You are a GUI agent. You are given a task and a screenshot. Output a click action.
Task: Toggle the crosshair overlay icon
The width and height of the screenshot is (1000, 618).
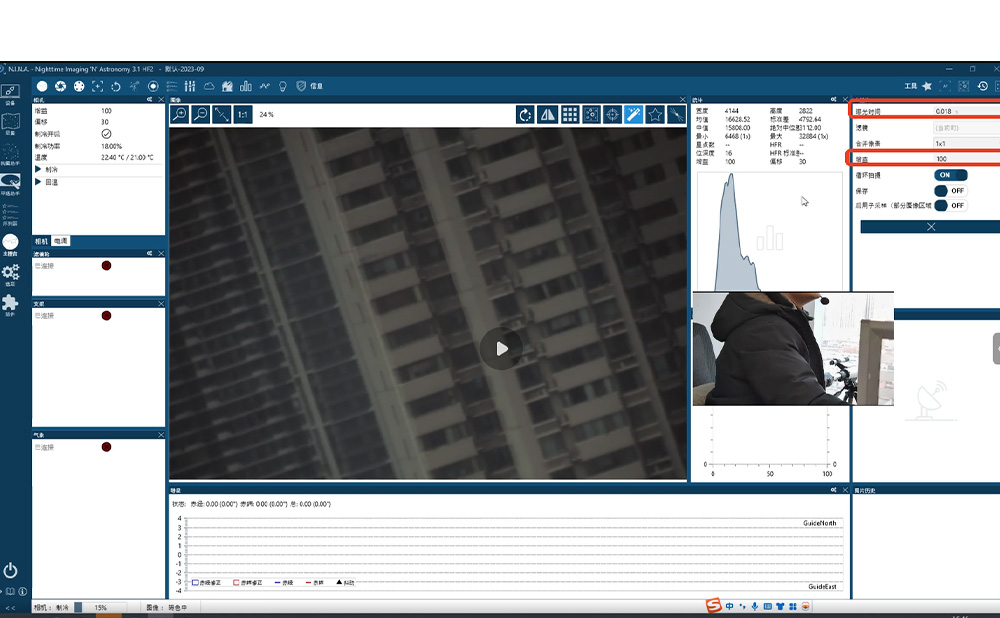click(x=612, y=115)
